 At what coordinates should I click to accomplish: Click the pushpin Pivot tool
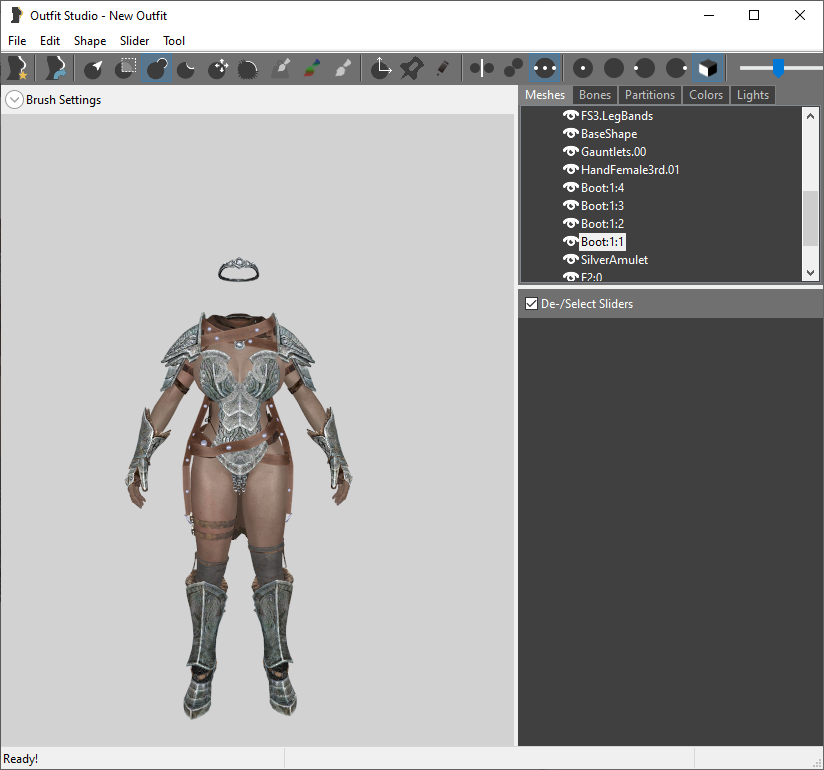(x=411, y=68)
